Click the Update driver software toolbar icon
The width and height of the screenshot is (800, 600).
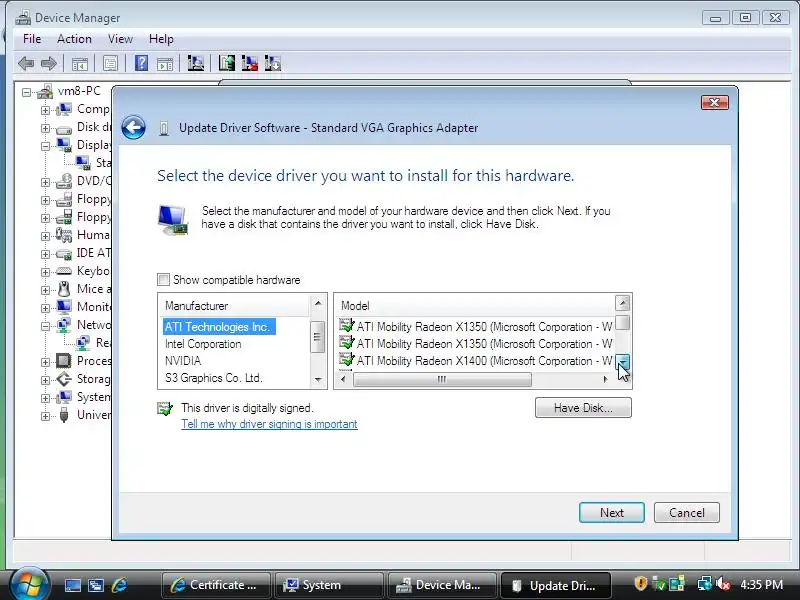point(227,63)
